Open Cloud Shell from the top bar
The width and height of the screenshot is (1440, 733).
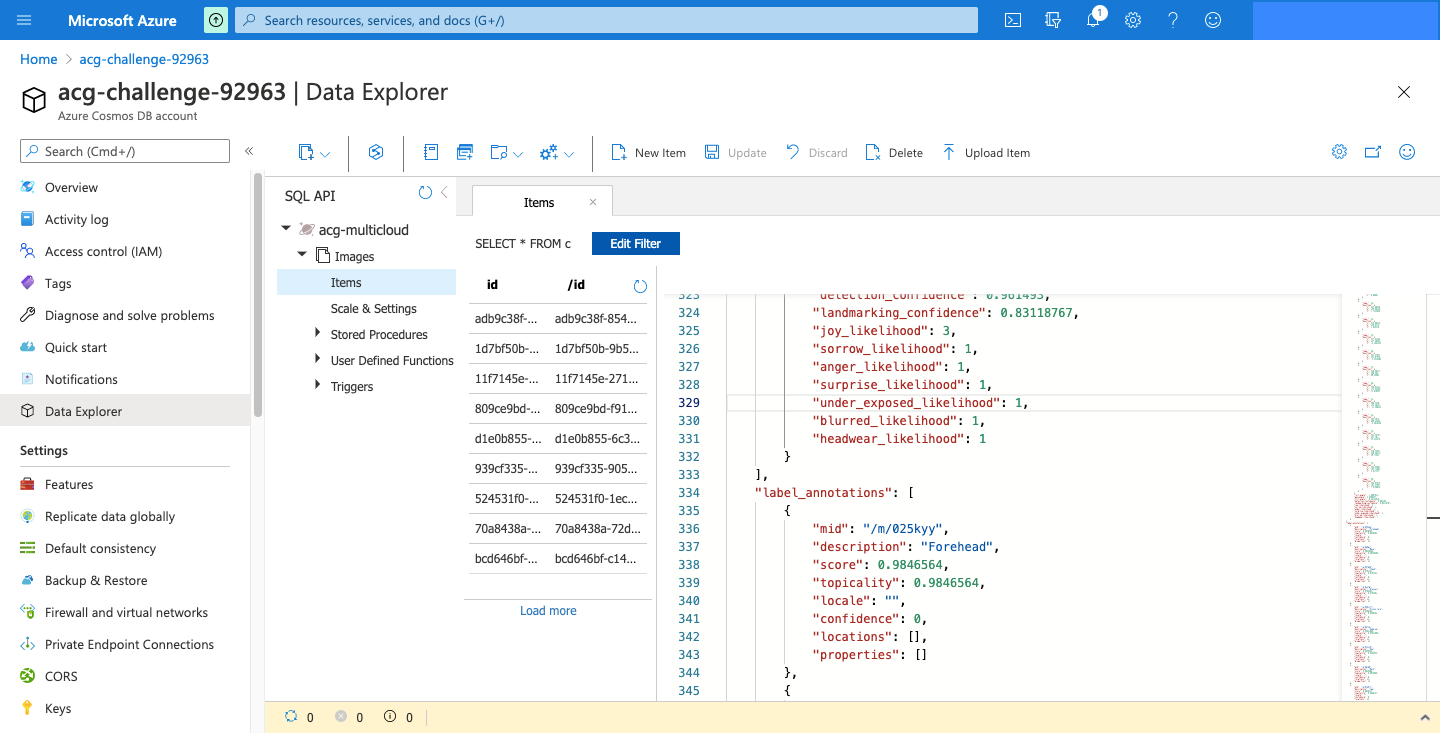coord(1013,20)
